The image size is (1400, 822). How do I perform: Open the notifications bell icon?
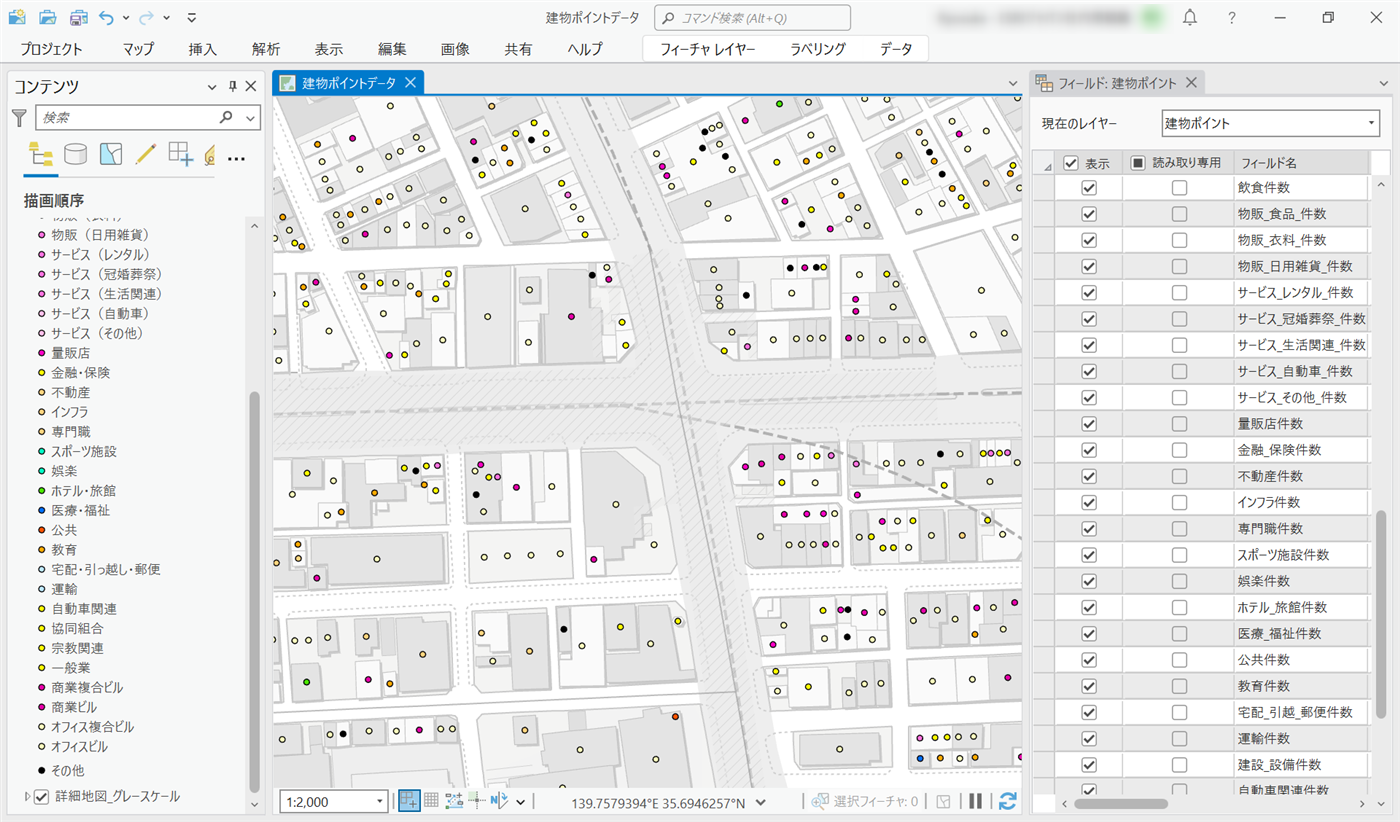1190,18
